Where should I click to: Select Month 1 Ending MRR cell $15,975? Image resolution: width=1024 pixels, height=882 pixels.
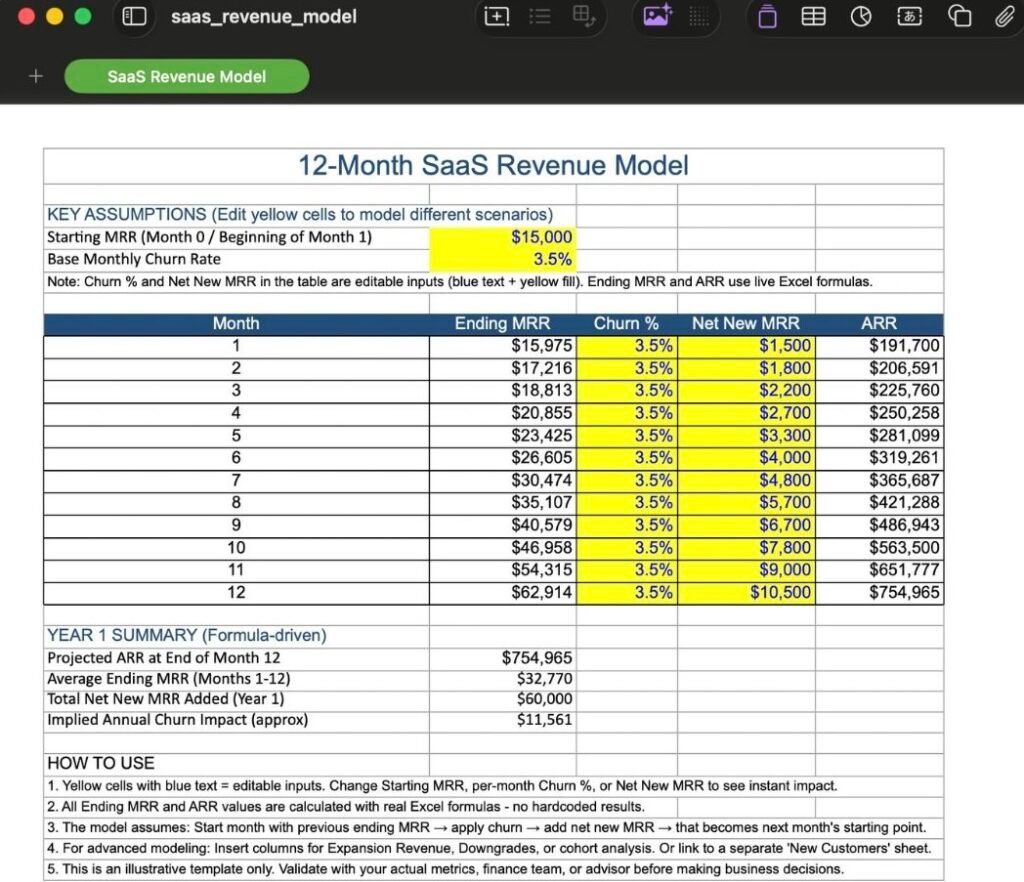click(503, 346)
